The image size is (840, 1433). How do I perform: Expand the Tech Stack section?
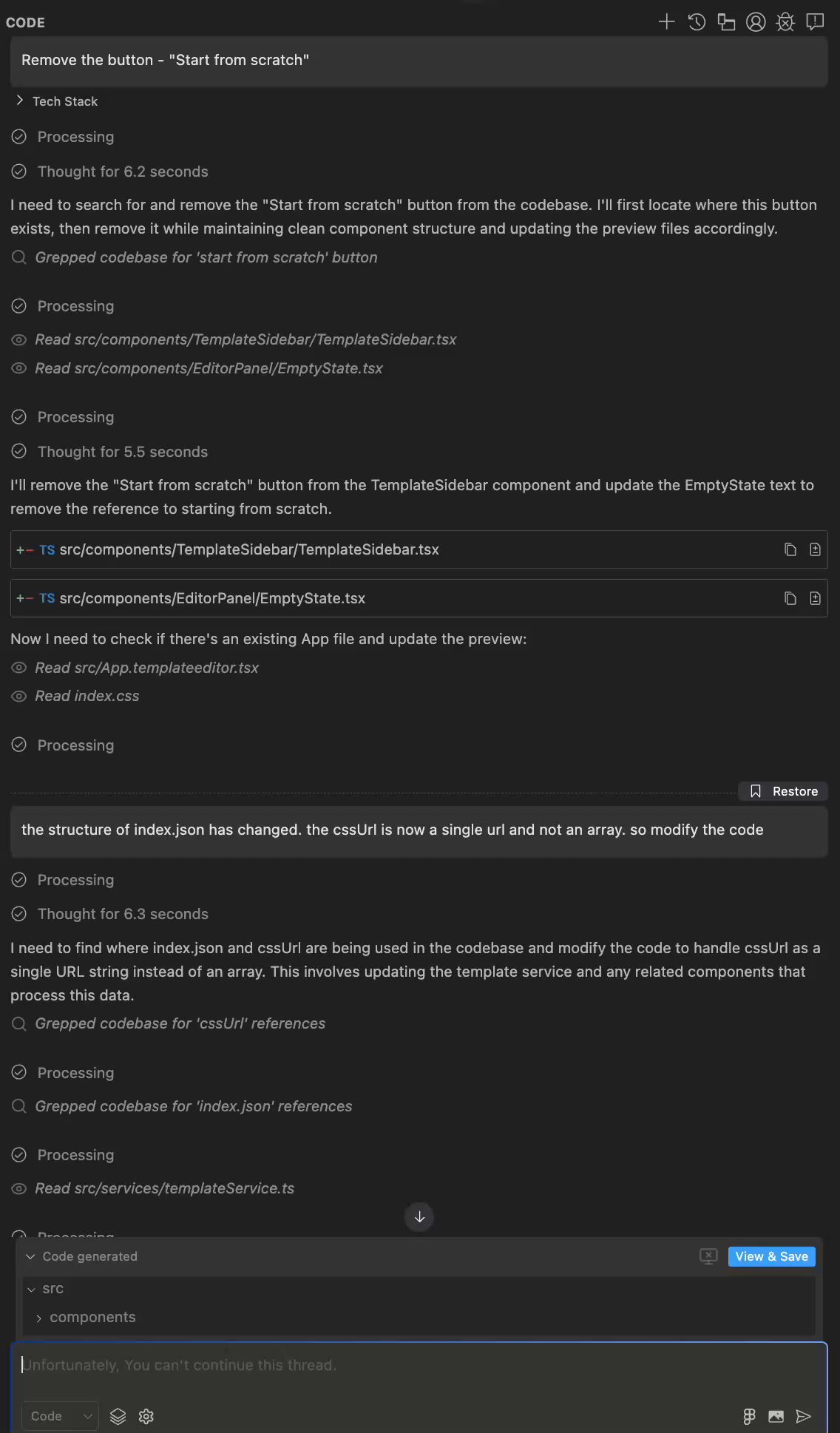coord(20,101)
